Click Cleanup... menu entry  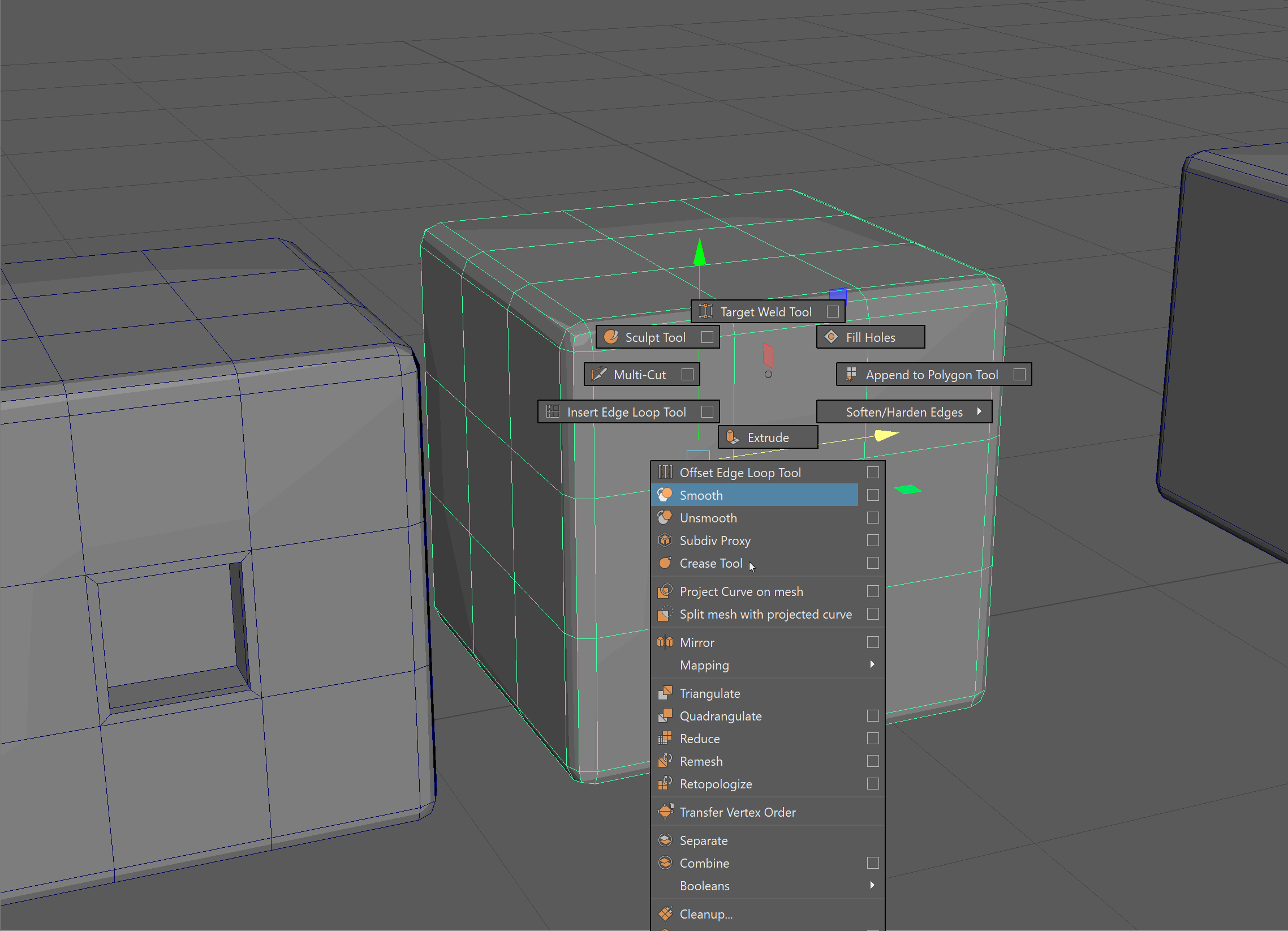706,914
